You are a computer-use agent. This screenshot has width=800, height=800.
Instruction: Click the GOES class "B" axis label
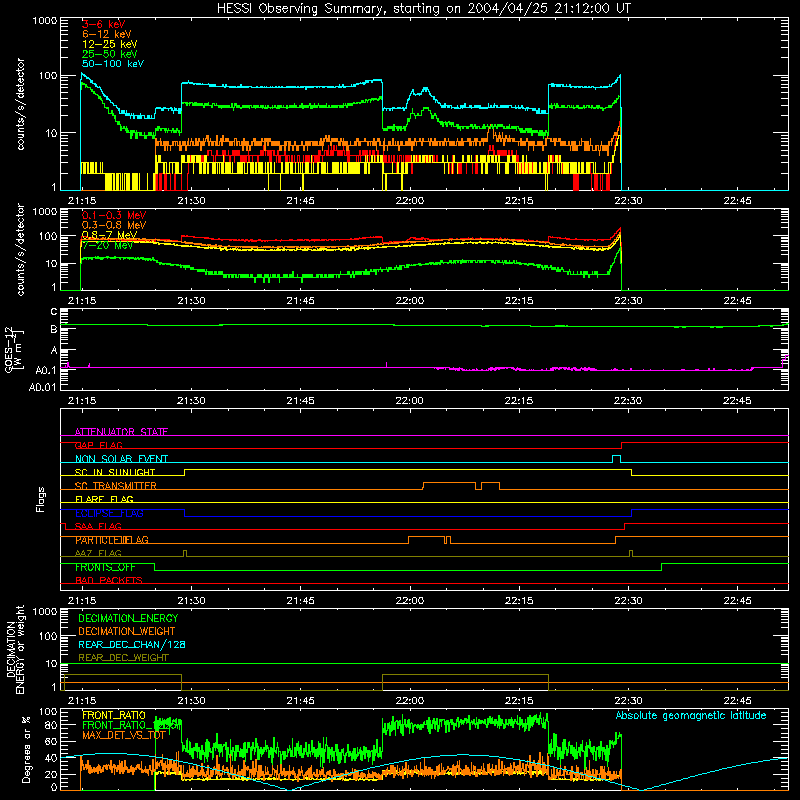54,329
